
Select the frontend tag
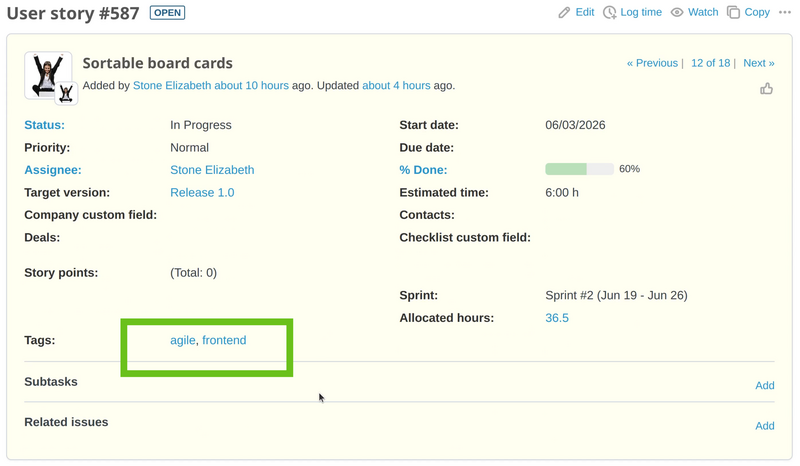224,340
